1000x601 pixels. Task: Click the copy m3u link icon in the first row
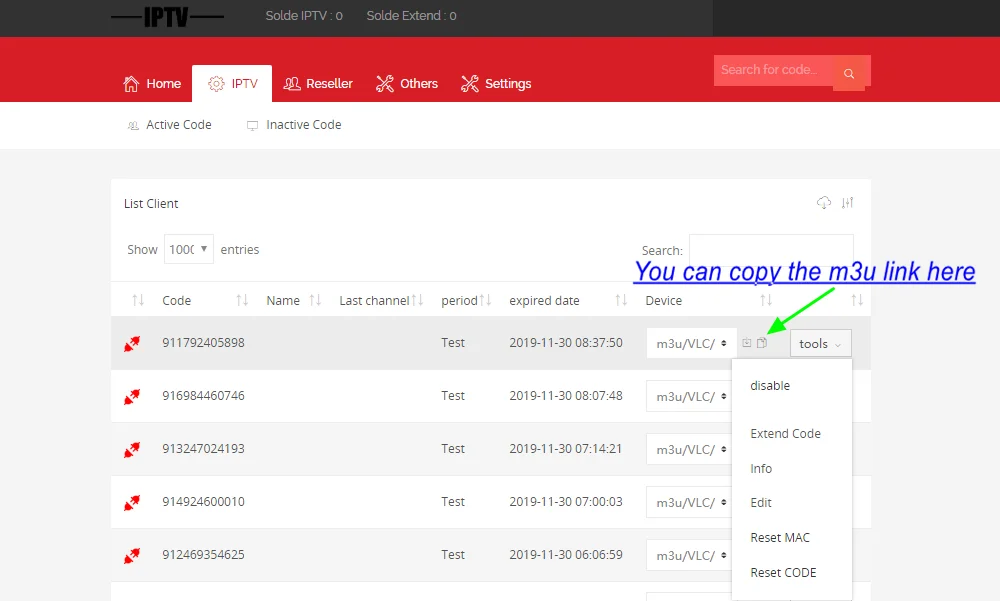pyautogui.click(x=762, y=343)
